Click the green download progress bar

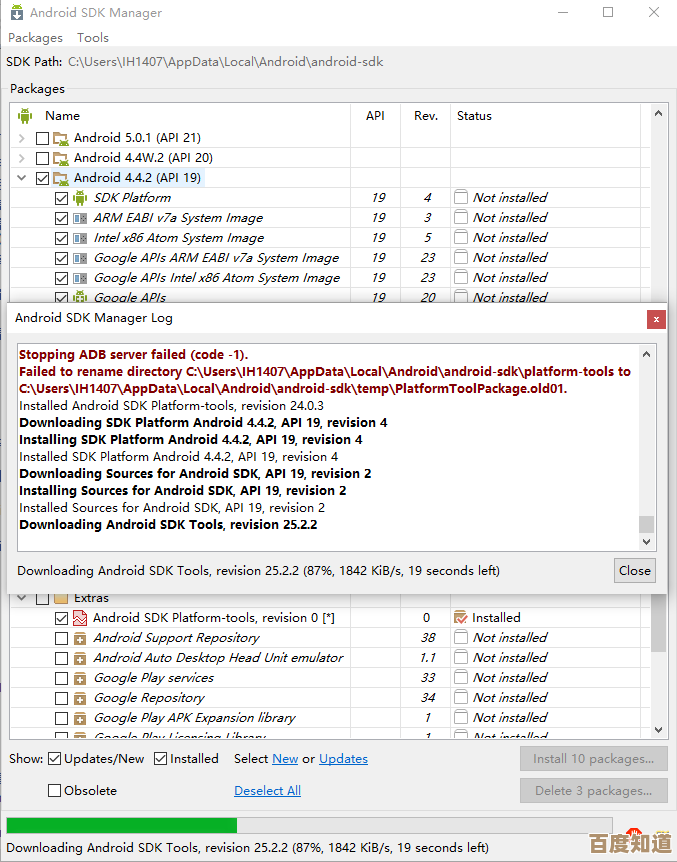[122, 825]
